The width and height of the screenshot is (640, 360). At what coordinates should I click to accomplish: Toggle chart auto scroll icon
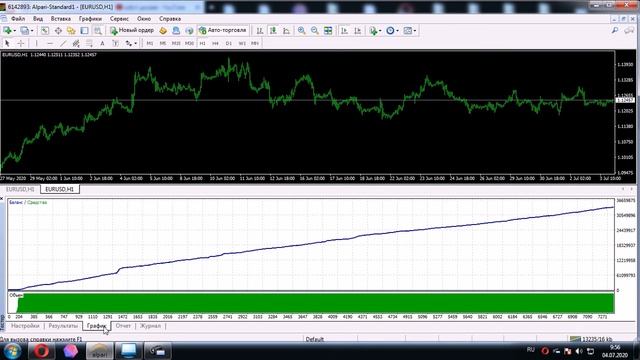coord(344,31)
